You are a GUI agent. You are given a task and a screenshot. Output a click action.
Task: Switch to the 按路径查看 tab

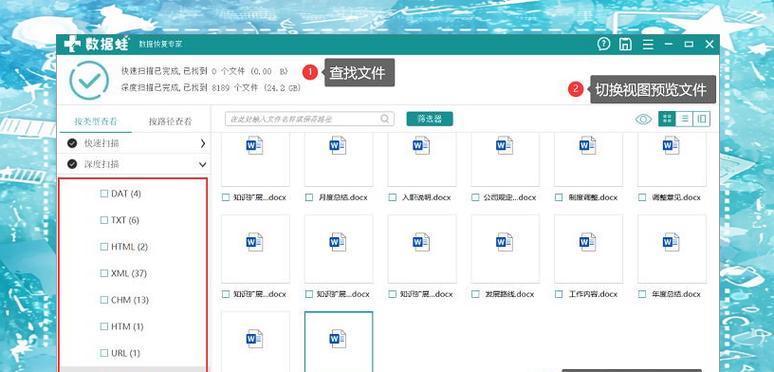tap(170, 121)
